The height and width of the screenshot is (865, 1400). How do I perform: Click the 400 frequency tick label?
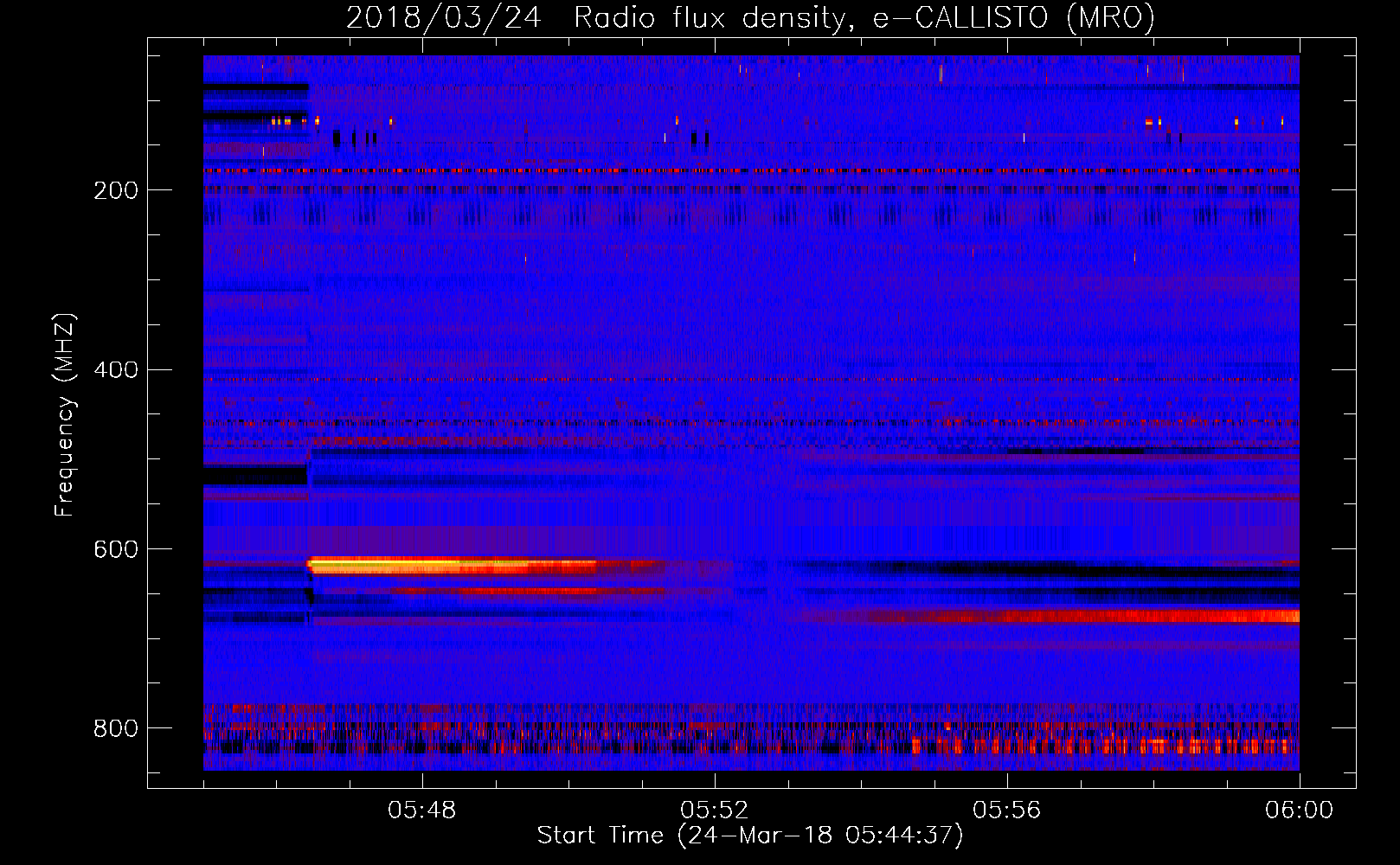click(x=116, y=370)
